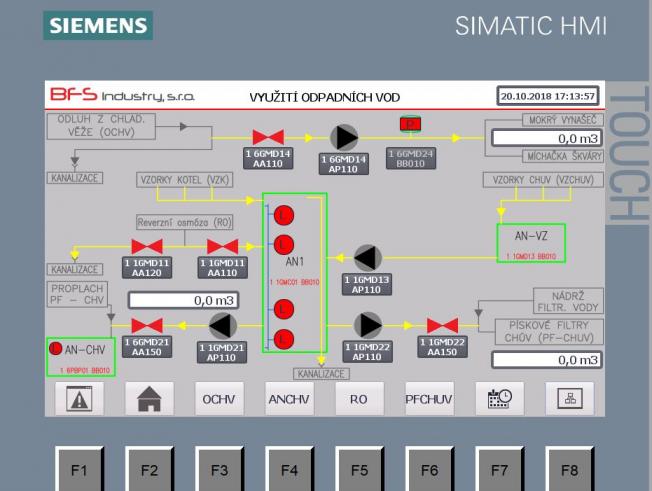
Task: Open the calendar schedule icon
Action: pyautogui.click(x=499, y=399)
